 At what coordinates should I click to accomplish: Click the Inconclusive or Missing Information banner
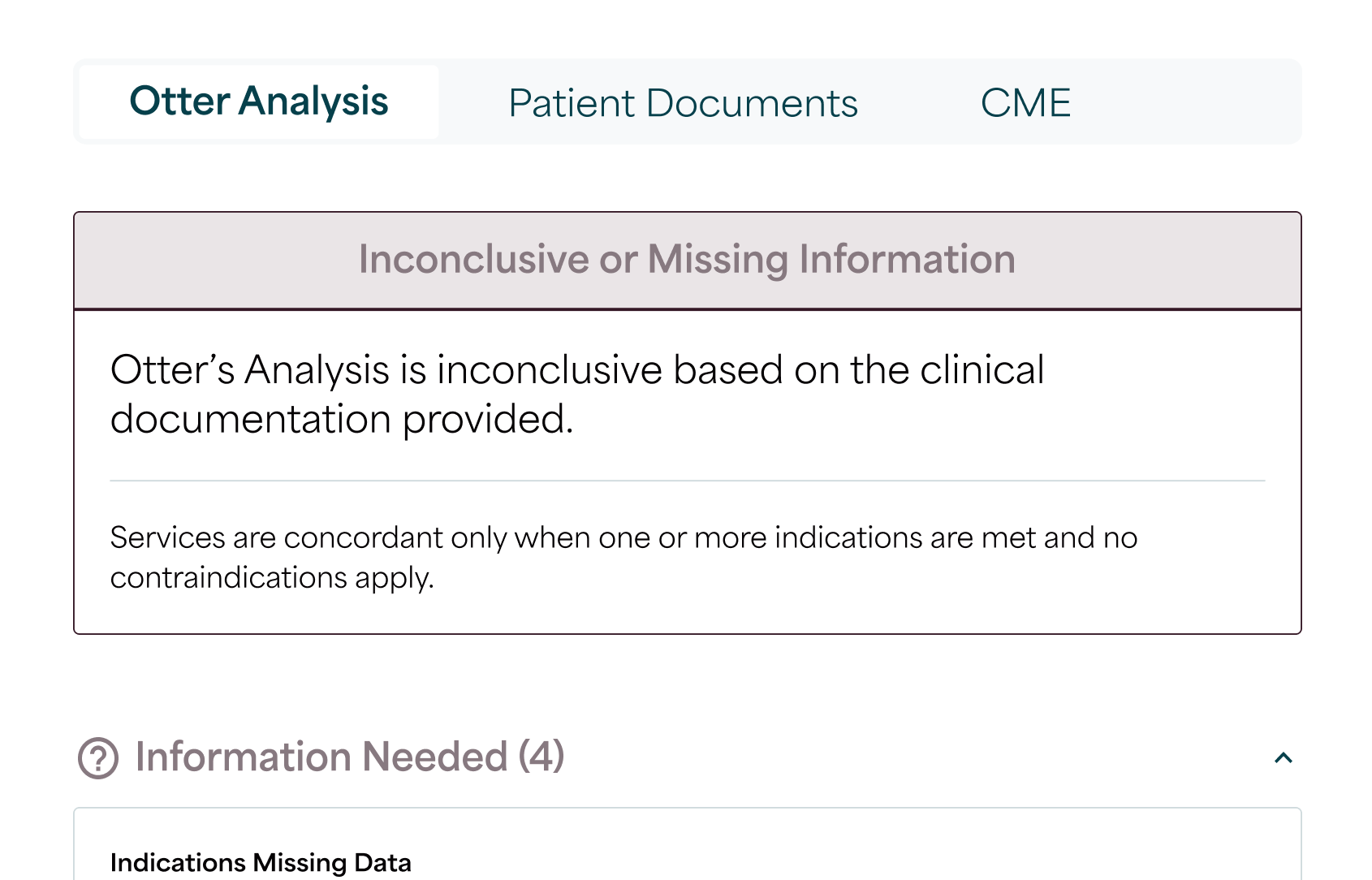click(687, 260)
